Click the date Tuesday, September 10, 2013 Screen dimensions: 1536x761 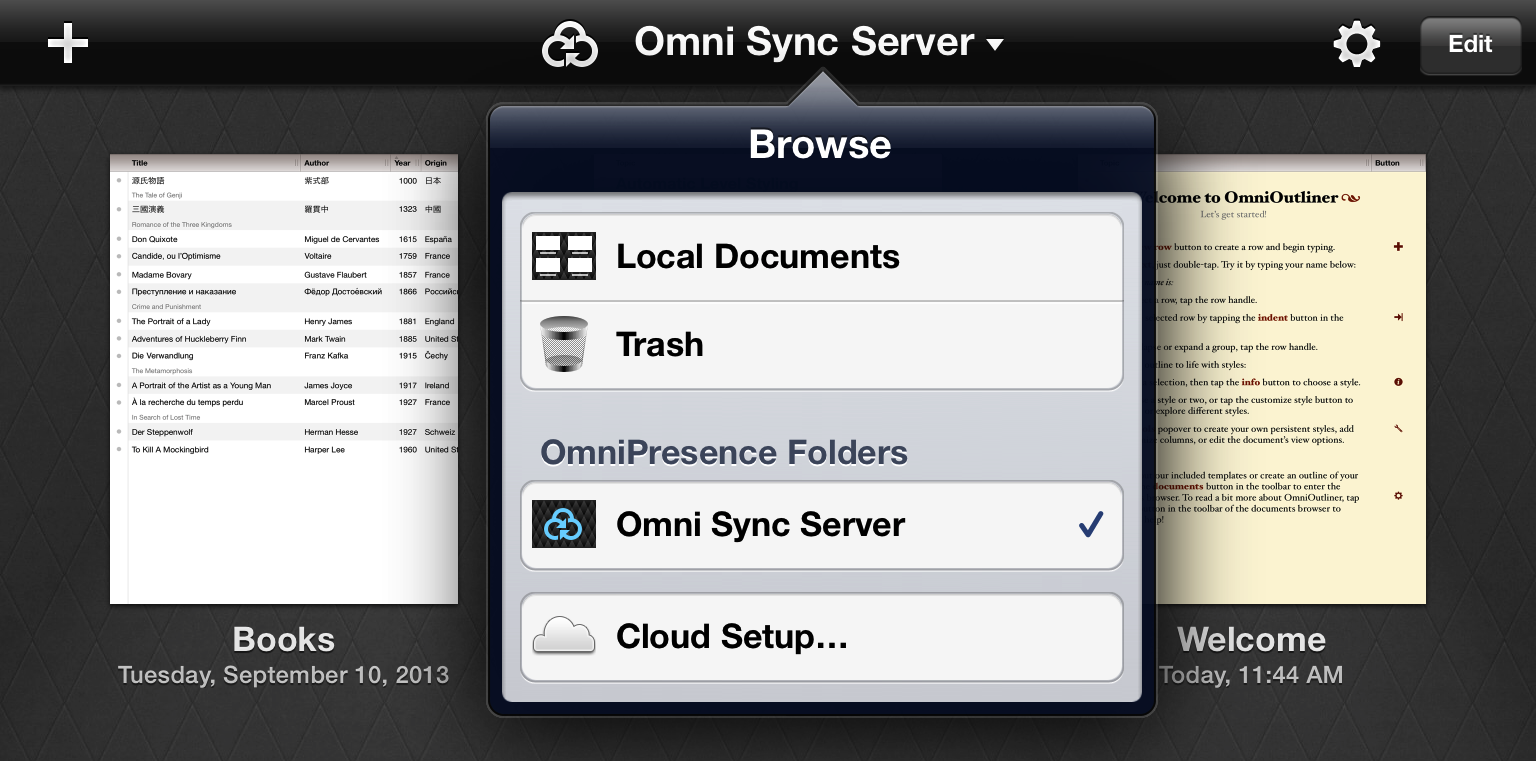[284, 675]
